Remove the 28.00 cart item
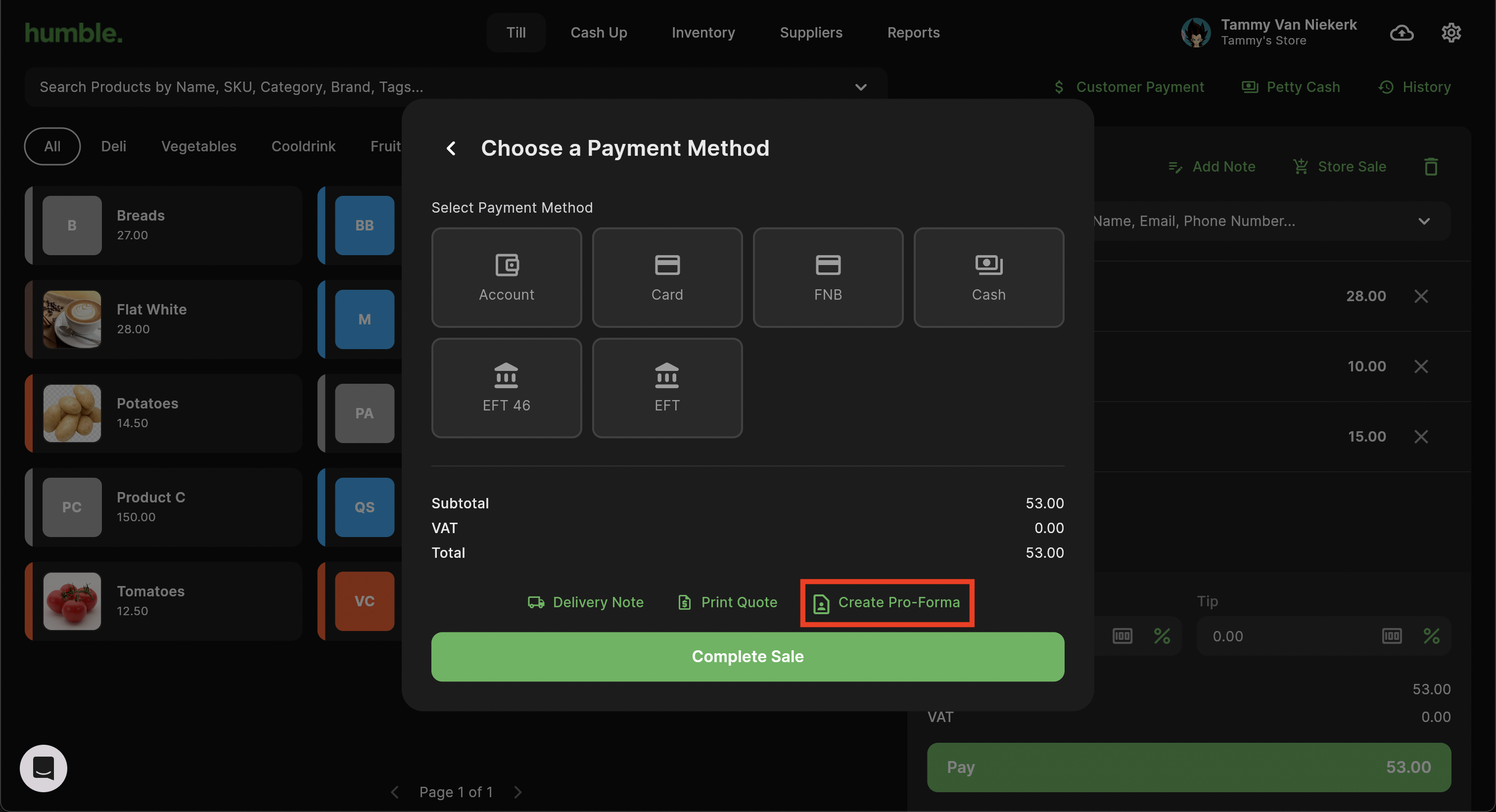 1420,296
